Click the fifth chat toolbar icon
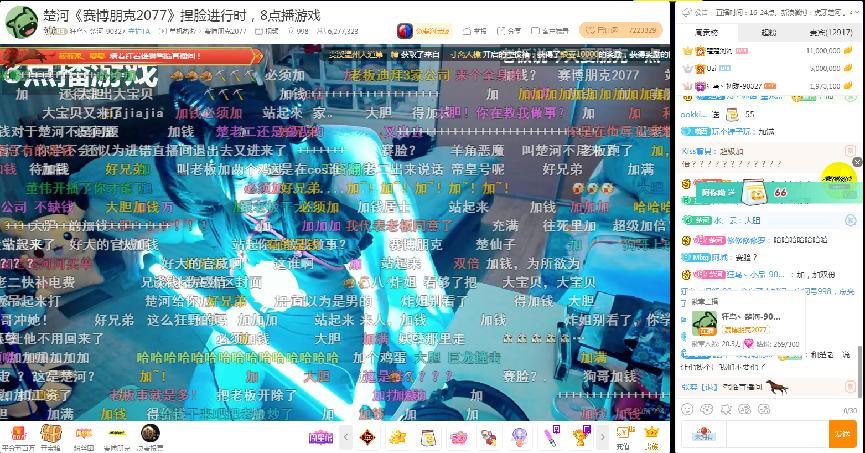Screen dimensions: 865x453 764,409
